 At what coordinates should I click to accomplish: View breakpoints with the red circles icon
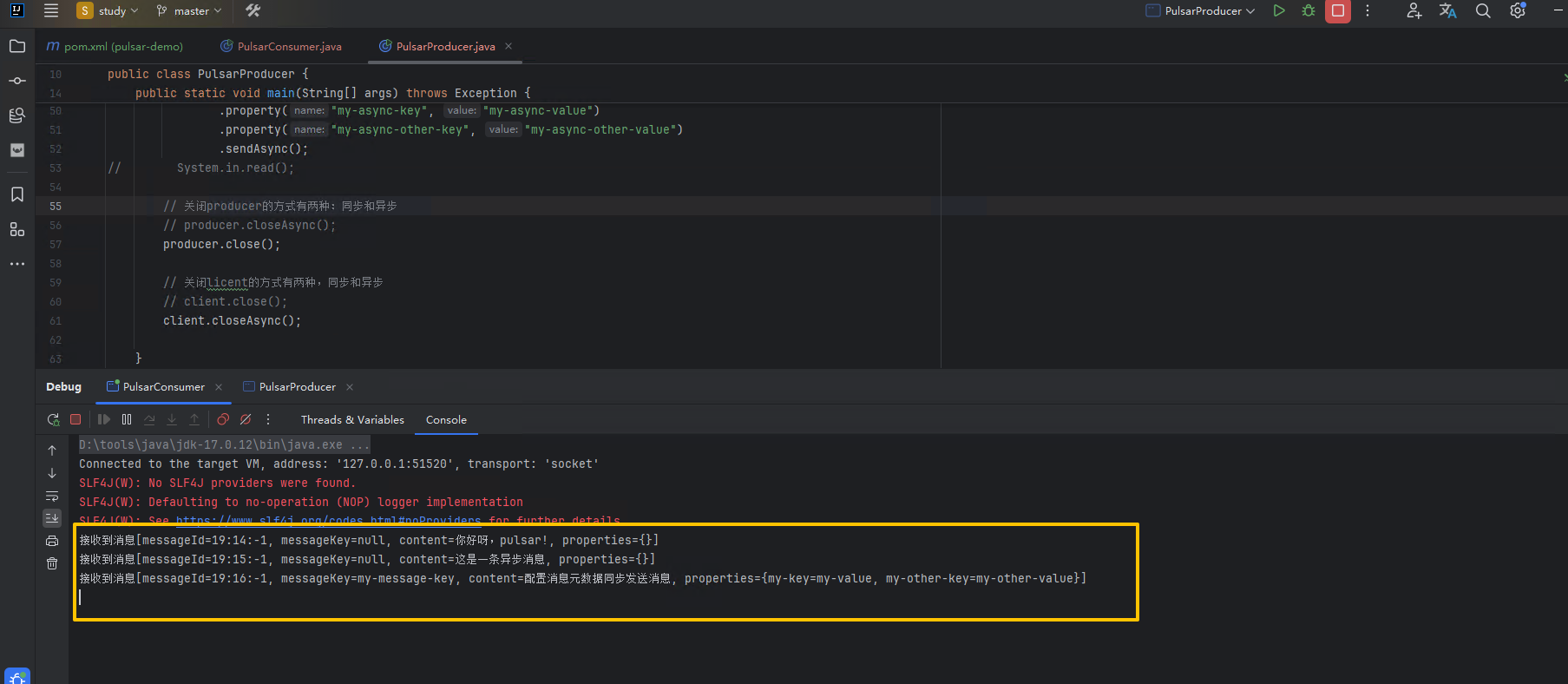tap(223, 419)
